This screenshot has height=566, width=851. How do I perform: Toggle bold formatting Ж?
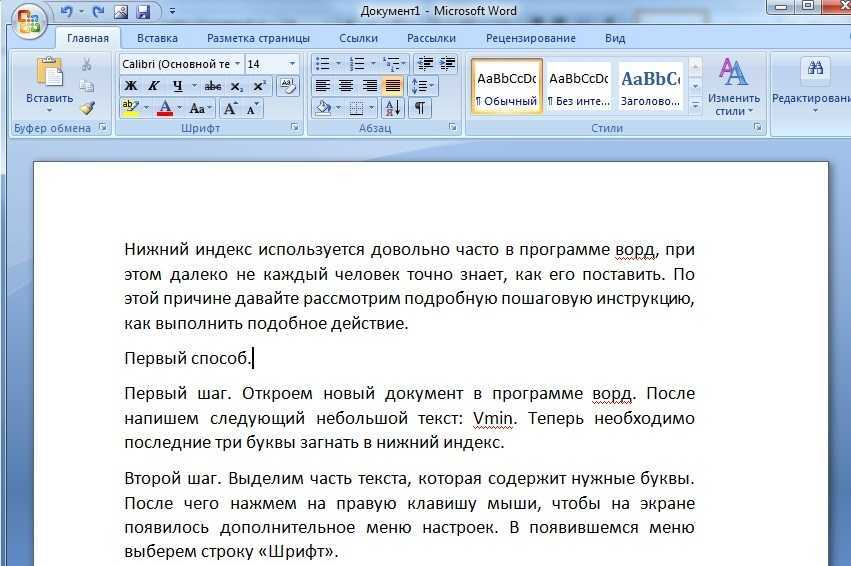coord(131,86)
